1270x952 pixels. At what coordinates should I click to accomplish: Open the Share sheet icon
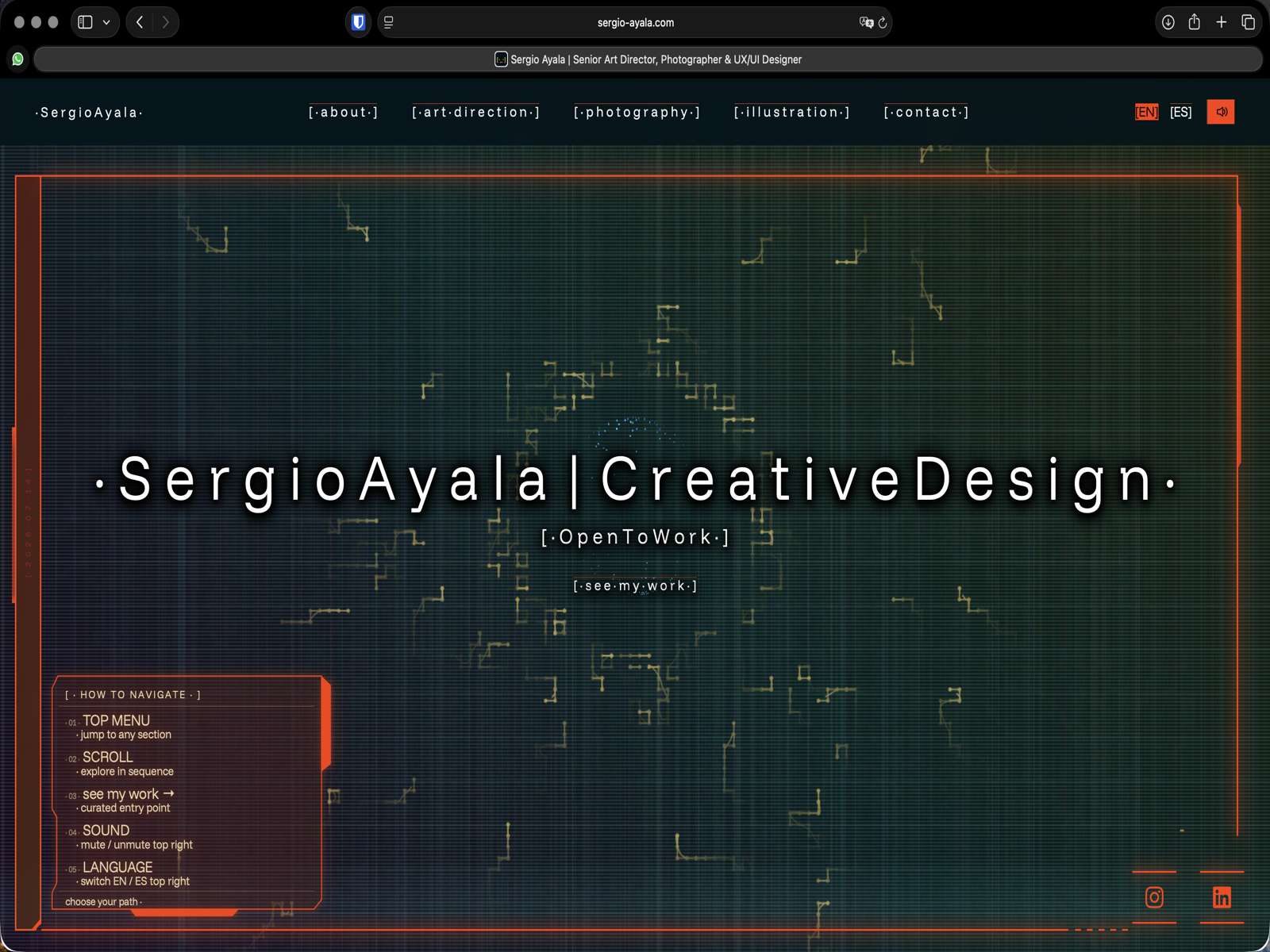coord(1195,22)
